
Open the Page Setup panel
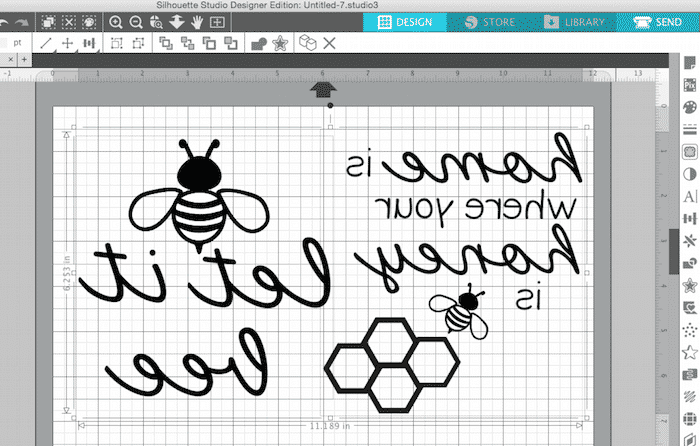pyautogui.click(x=690, y=63)
